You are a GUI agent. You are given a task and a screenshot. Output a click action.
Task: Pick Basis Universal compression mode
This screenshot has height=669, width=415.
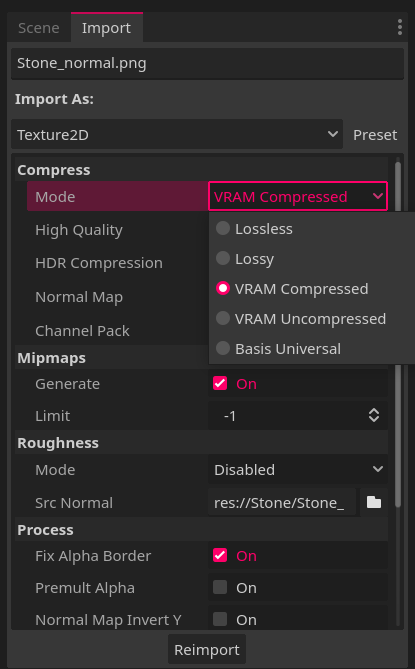279,348
